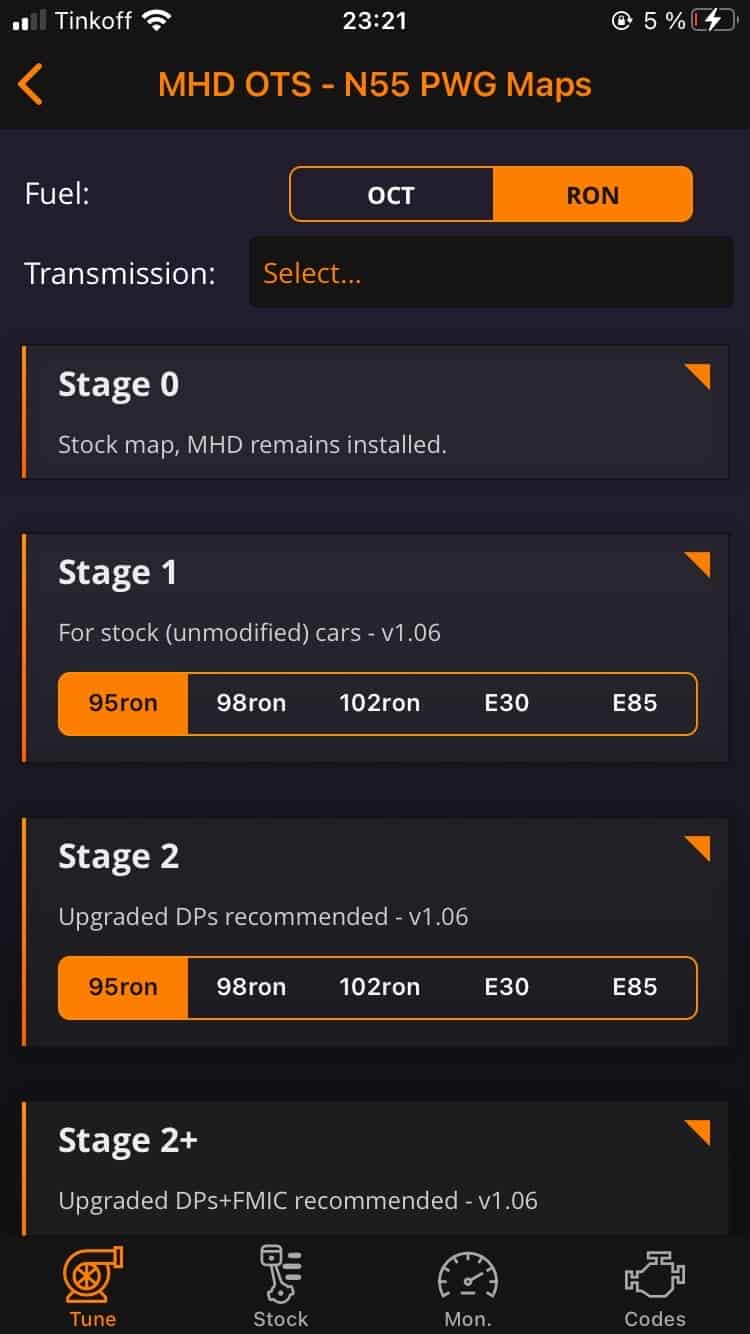
Task: Open the Codes engine icon tab
Action: tap(655, 1287)
